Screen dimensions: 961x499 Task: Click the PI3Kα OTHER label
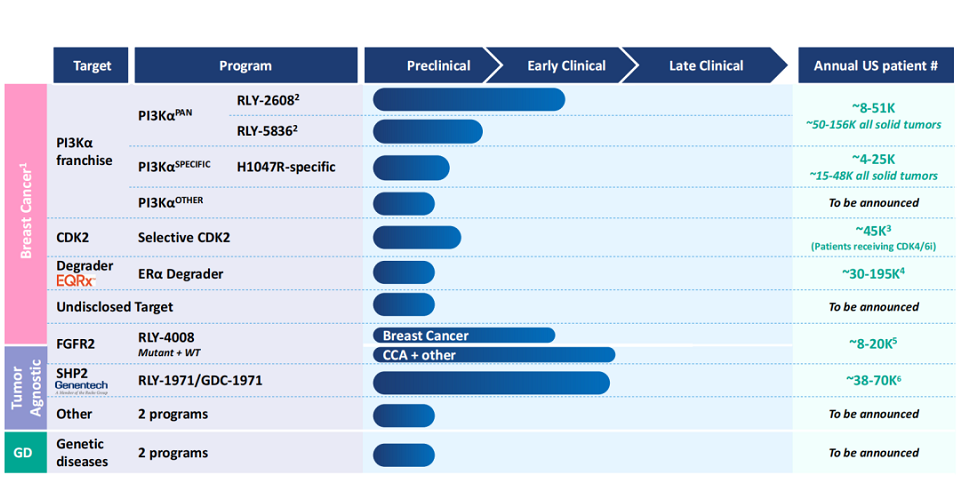170,202
